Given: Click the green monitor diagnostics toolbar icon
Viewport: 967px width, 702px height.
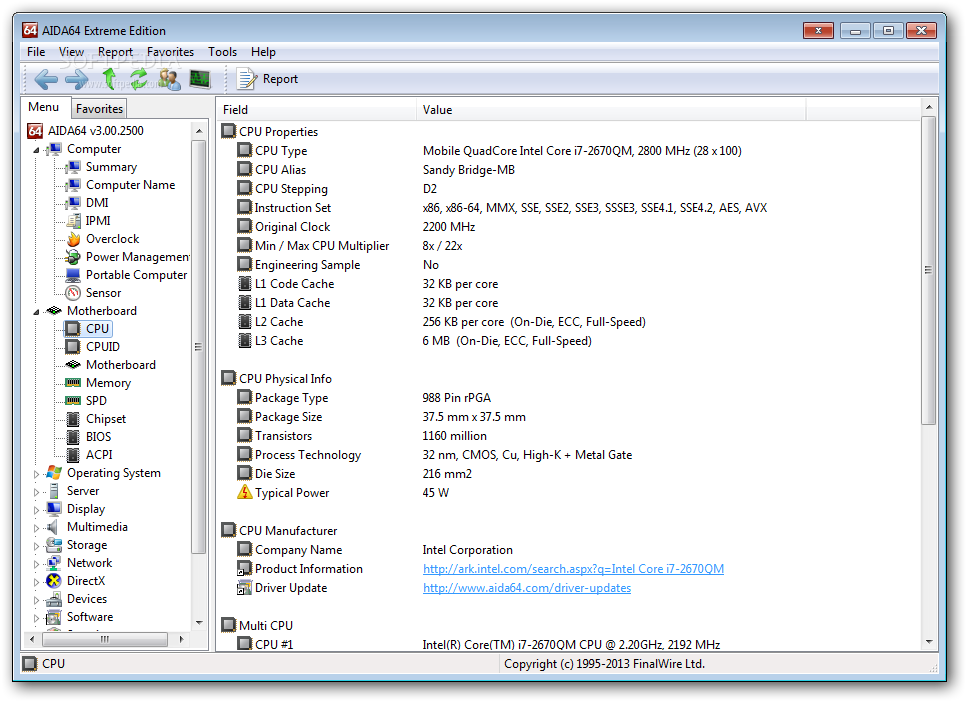Looking at the screenshot, I should [x=200, y=79].
